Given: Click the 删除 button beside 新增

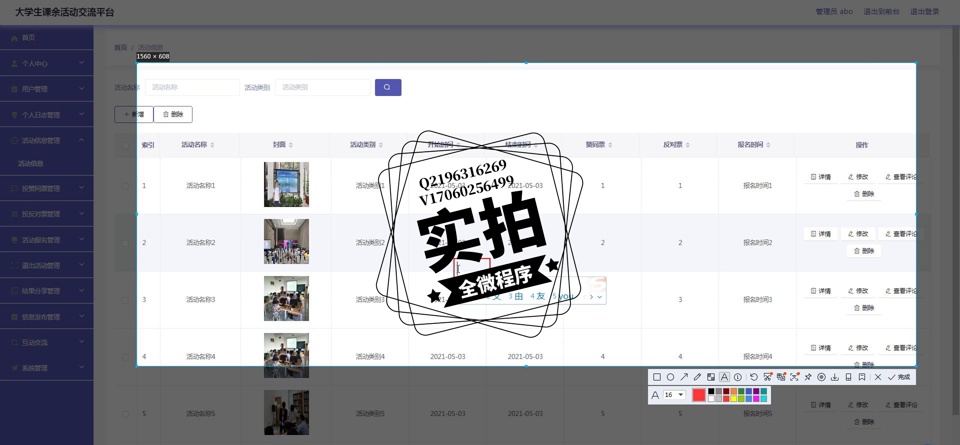Looking at the screenshot, I should pos(173,114).
